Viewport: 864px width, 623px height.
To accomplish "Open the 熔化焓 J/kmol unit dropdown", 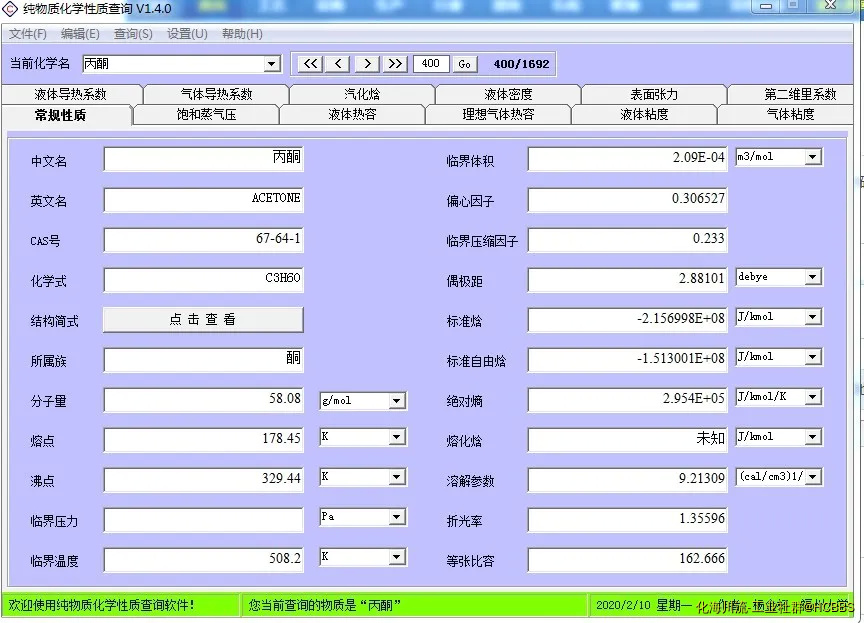I will click(812, 437).
